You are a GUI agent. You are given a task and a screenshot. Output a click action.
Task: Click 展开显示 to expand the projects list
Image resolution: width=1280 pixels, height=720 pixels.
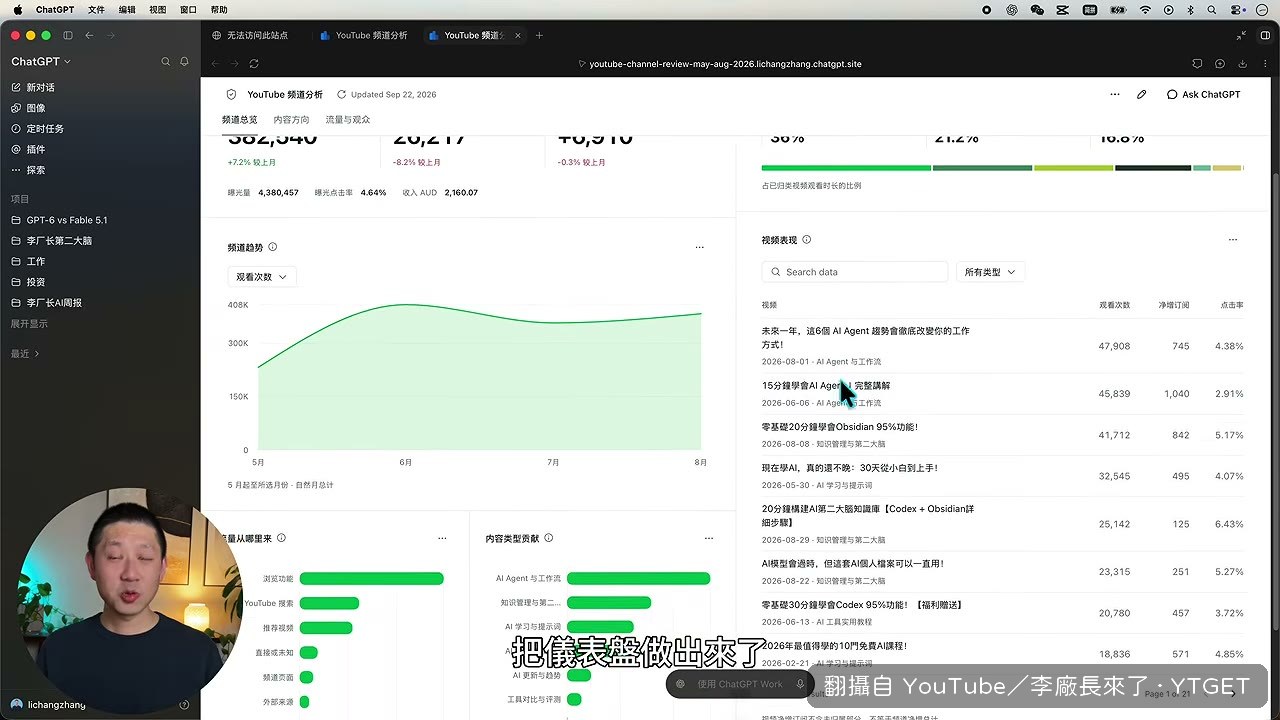29,324
